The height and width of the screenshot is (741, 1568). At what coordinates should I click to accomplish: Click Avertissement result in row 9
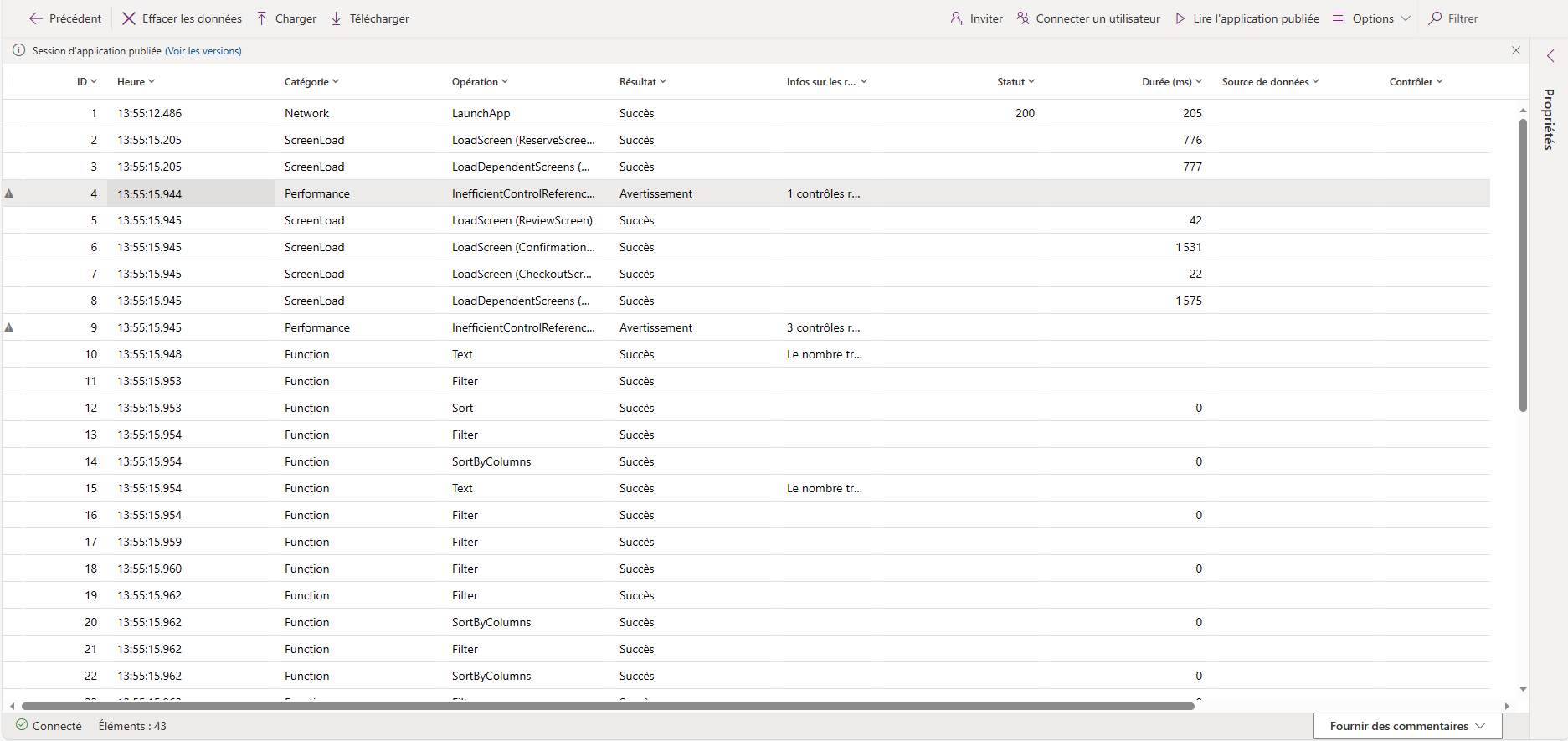click(x=656, y=327)
